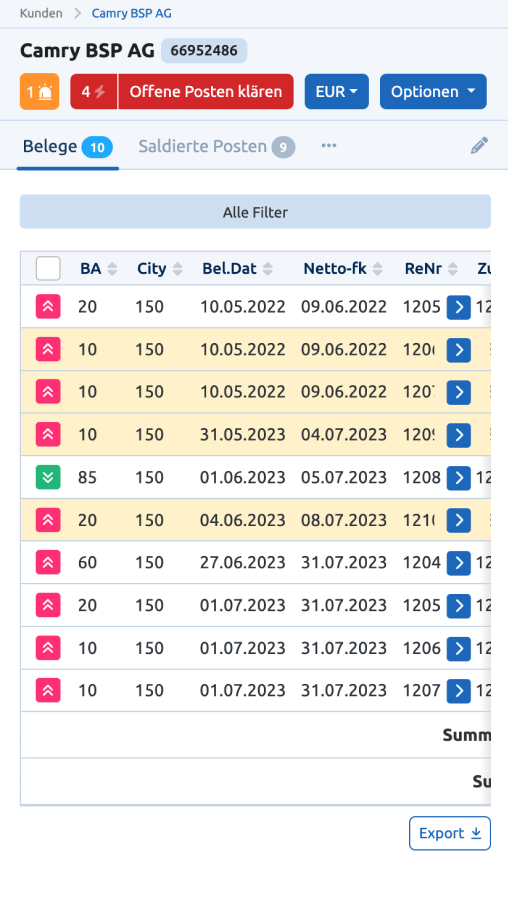This screenshot has height=916, width=508.
Task: Click due date cell 08.07.2023
Action: 344,520
